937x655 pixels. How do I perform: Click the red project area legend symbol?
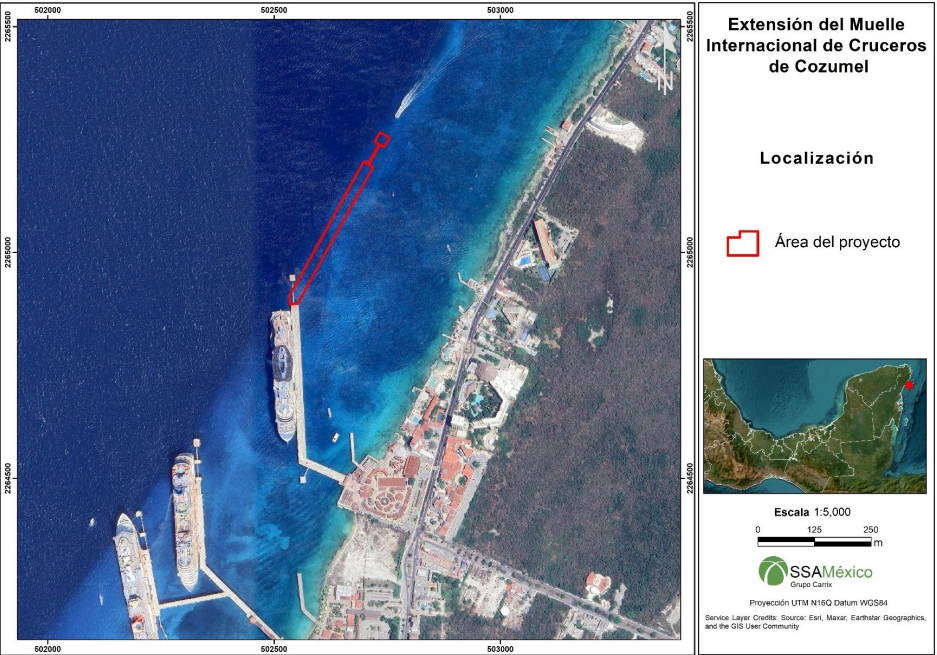pos(745,243)
